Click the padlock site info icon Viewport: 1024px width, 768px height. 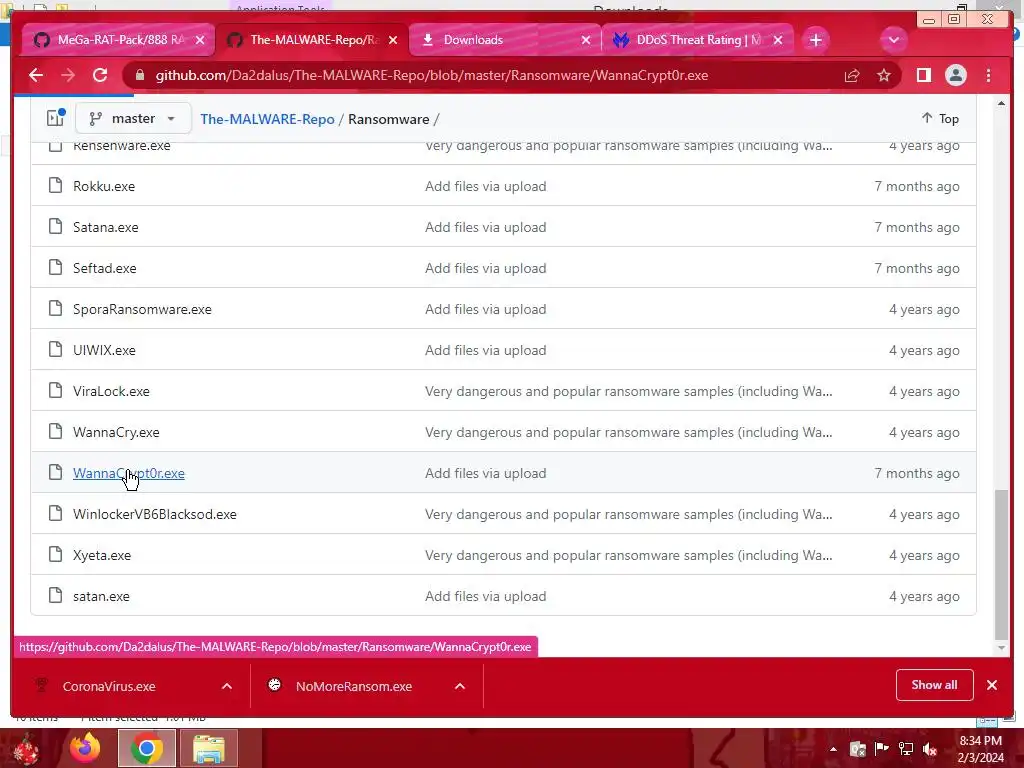(140, 75)
